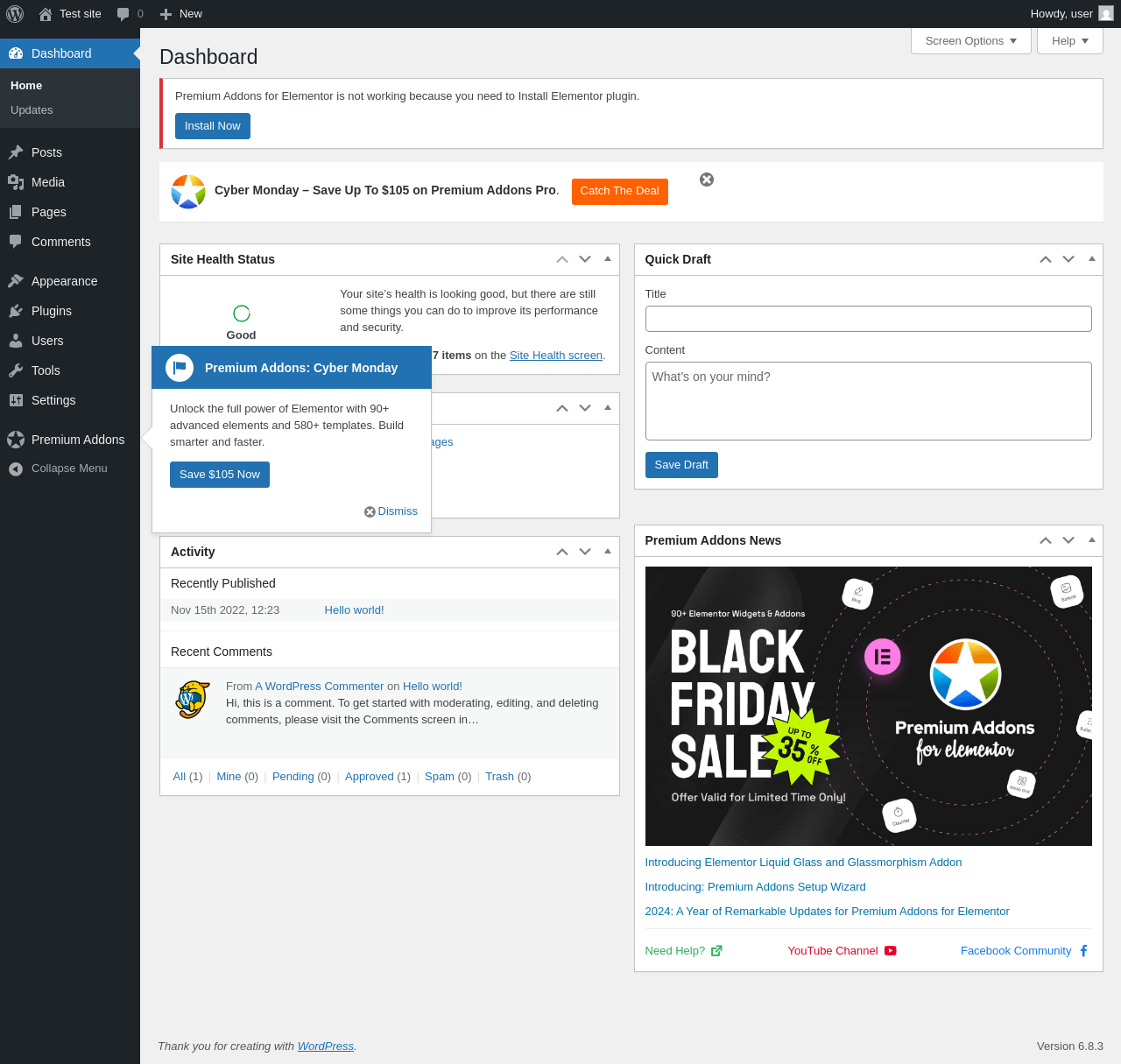Click the Settings sliders icon

coord(16,400)
